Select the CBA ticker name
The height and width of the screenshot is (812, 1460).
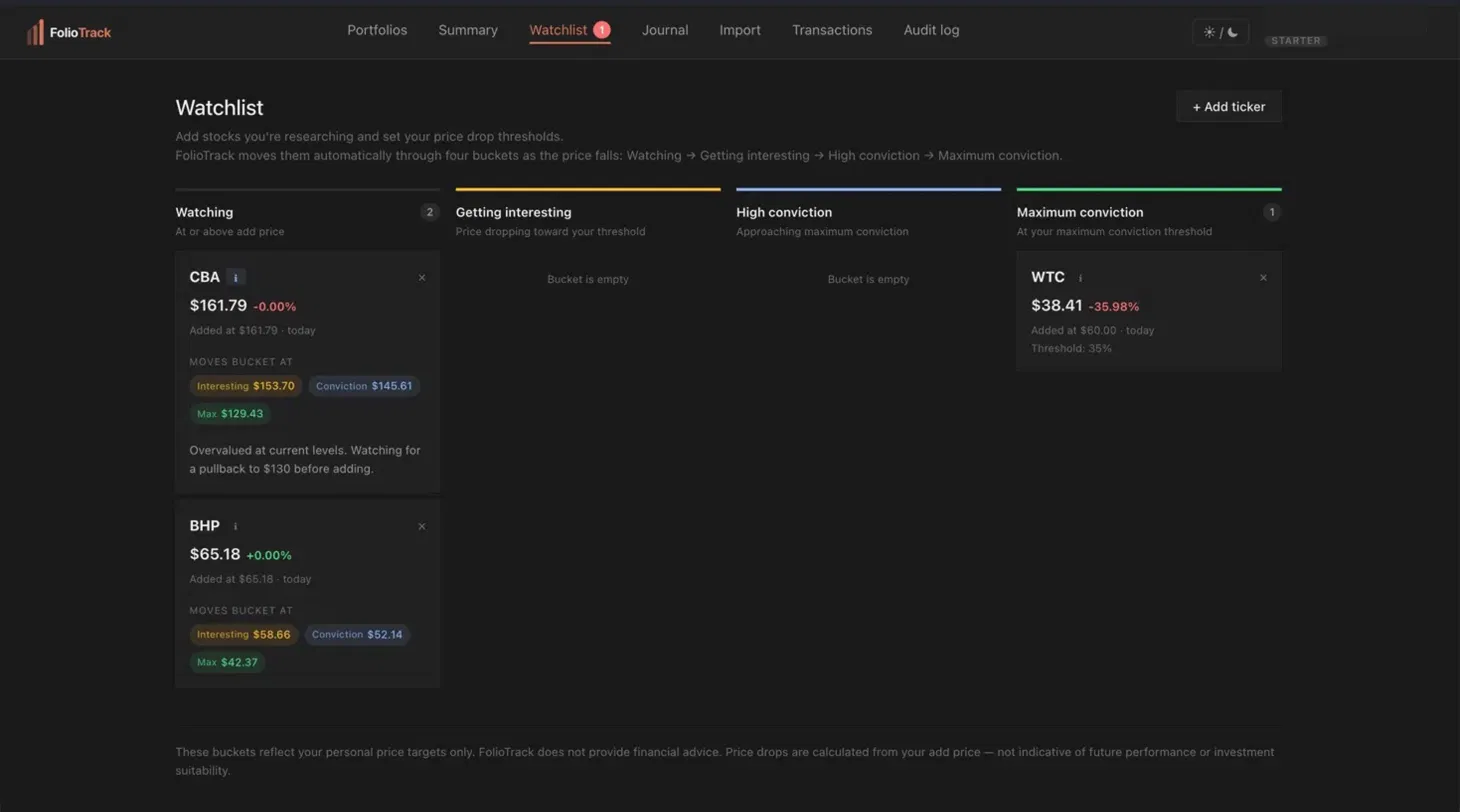pyautogui.click(x=205, y=277)
